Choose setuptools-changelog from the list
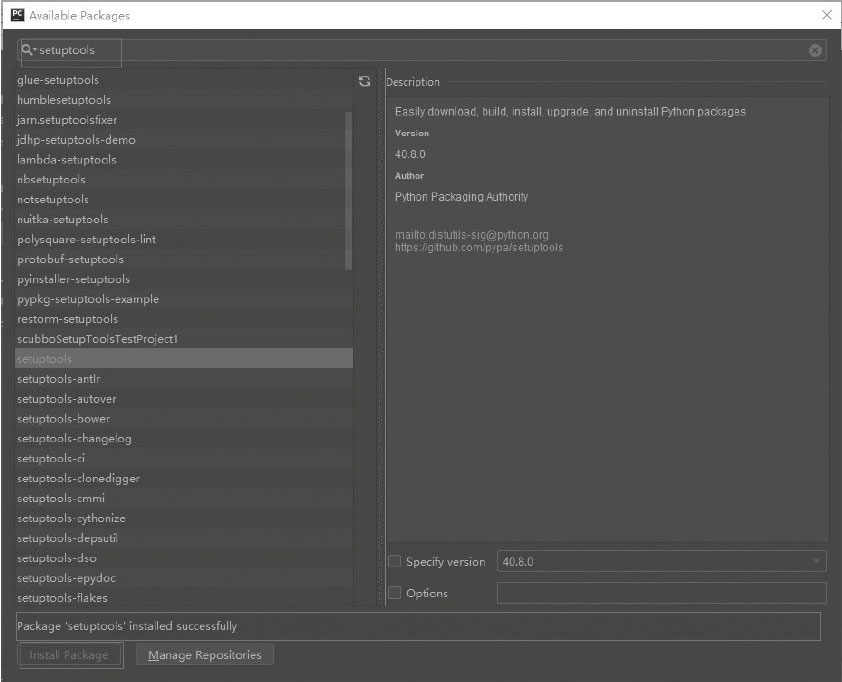This screenshot has height=682, width=842. [74, 438]
